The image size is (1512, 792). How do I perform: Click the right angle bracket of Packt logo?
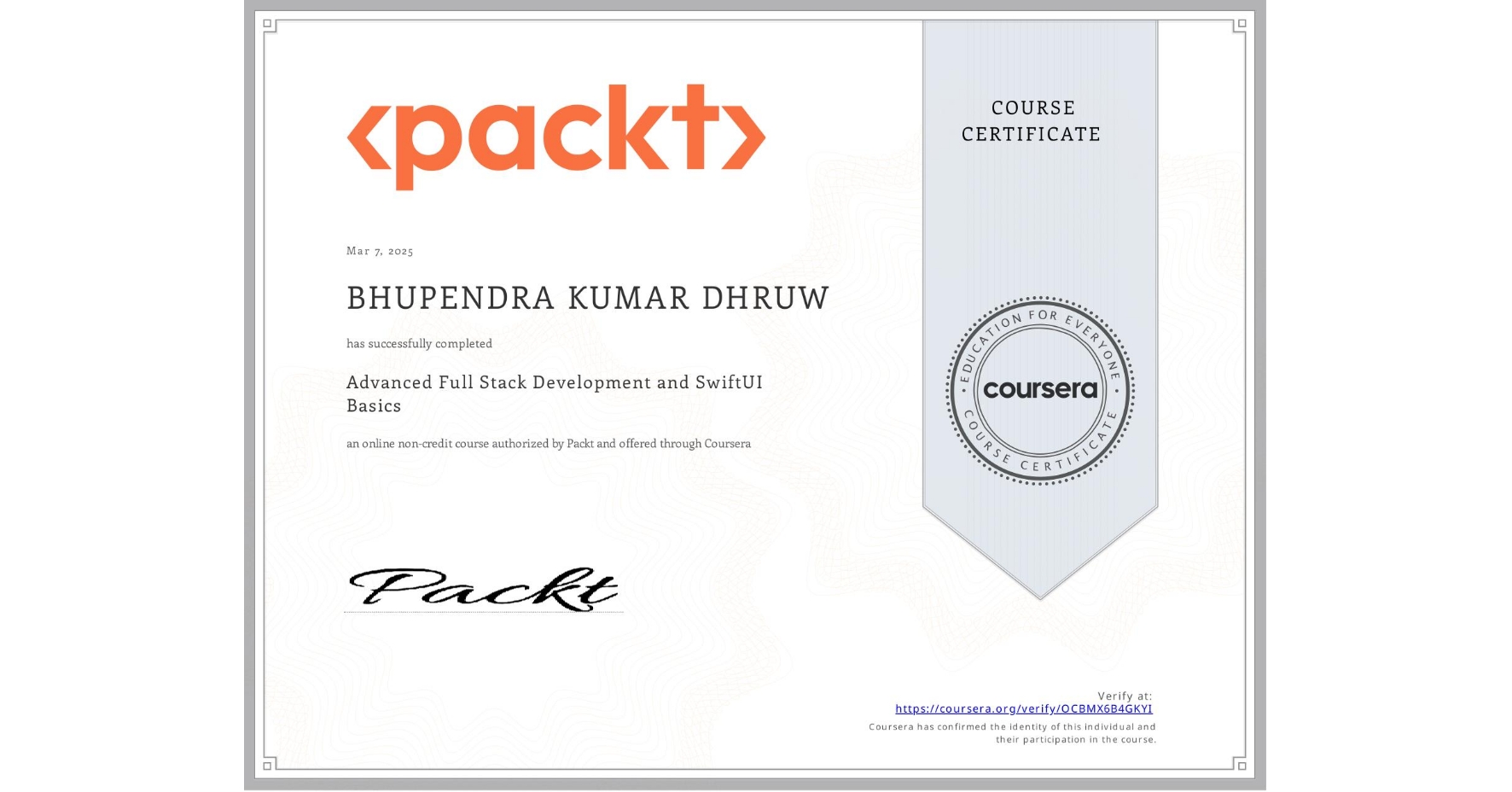tap(741, 137)
